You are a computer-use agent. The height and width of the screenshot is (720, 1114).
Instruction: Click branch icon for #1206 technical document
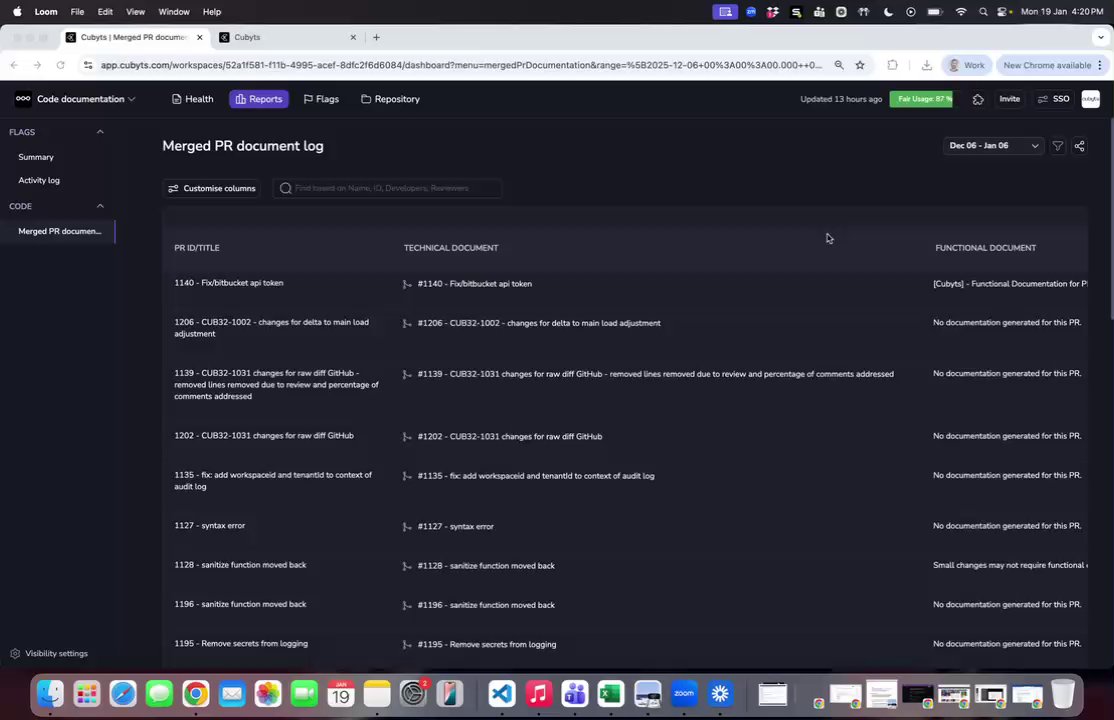[407, 323]
